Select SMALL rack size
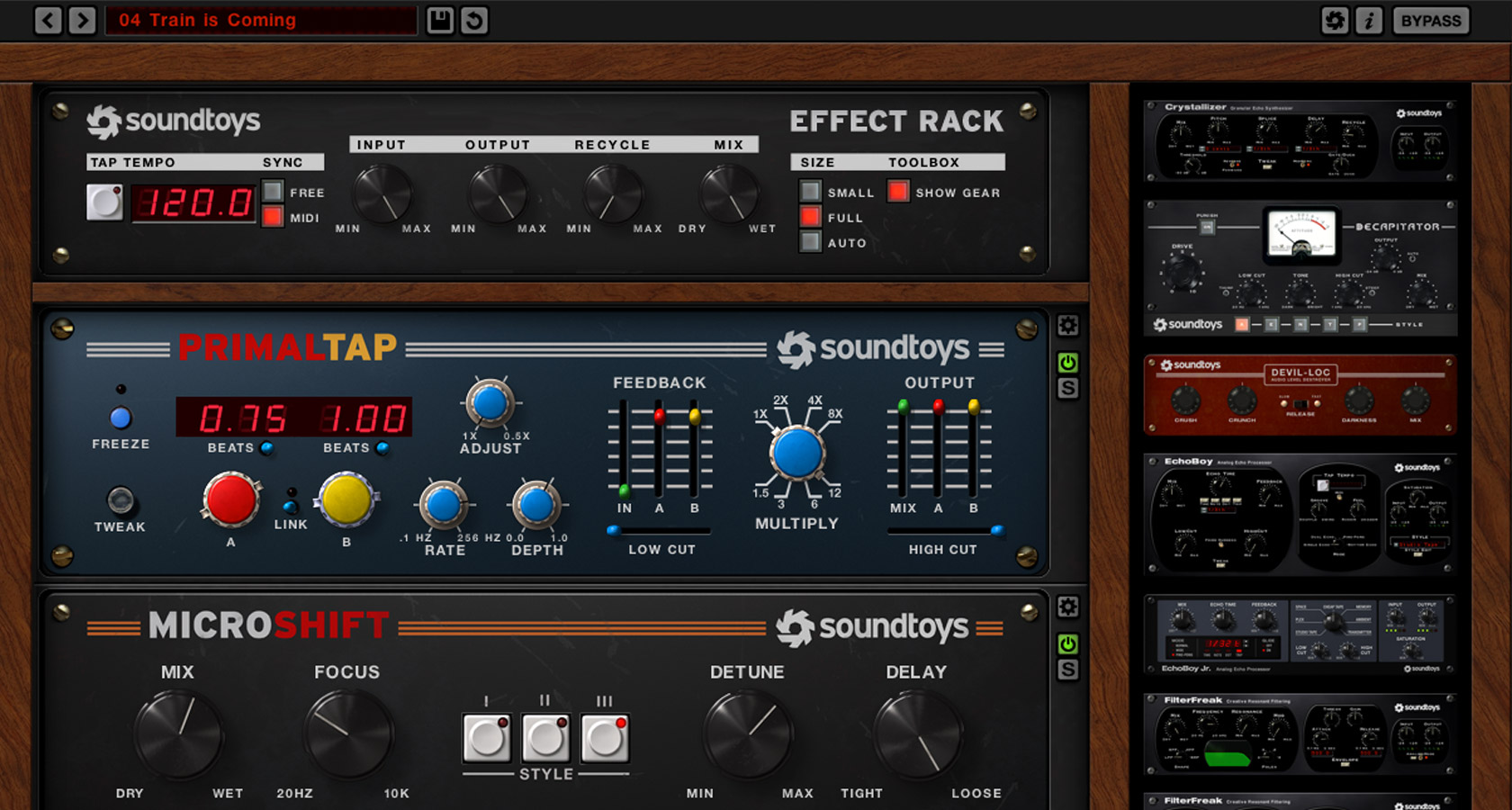This screenshot has width=1512, height=810. 811,191
